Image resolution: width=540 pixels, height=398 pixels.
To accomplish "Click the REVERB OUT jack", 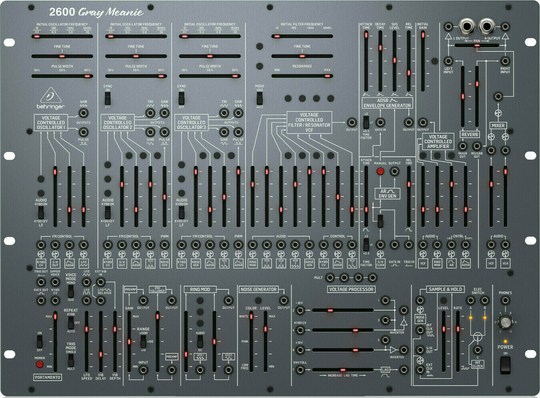I will click(477, 146).
